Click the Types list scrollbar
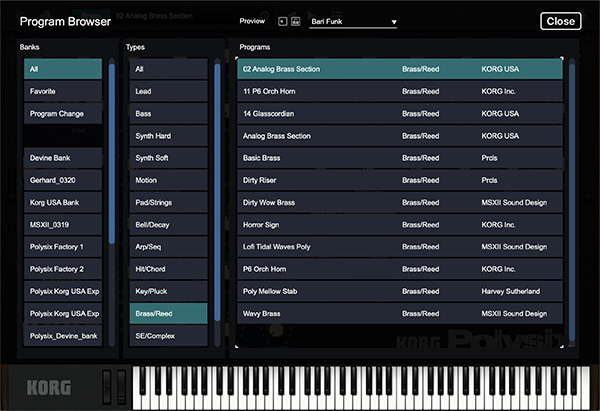This screenshot has height=411, width=600. 217,192
